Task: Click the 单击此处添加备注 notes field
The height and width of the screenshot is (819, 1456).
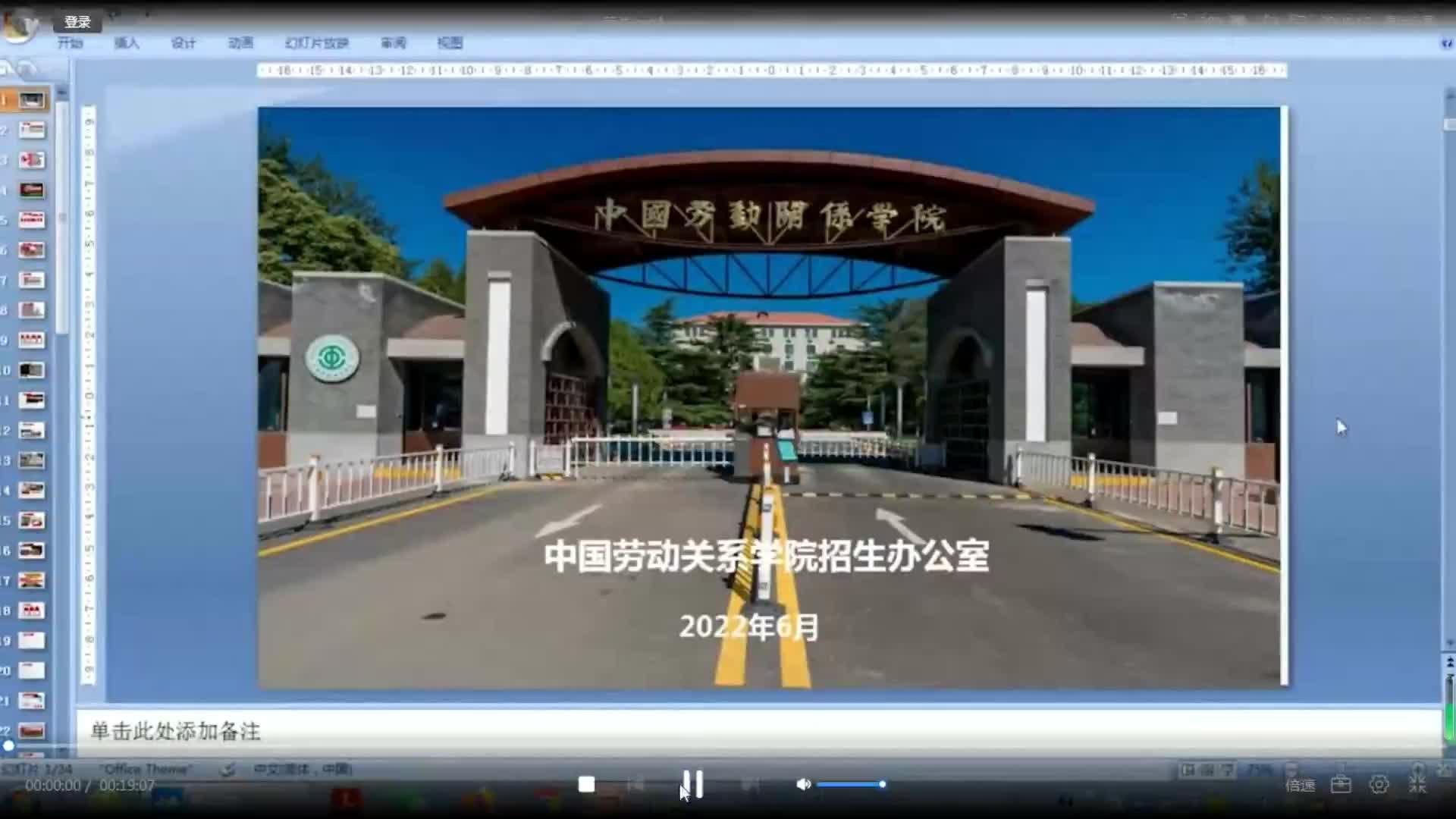Action: (x=758, y=732)
